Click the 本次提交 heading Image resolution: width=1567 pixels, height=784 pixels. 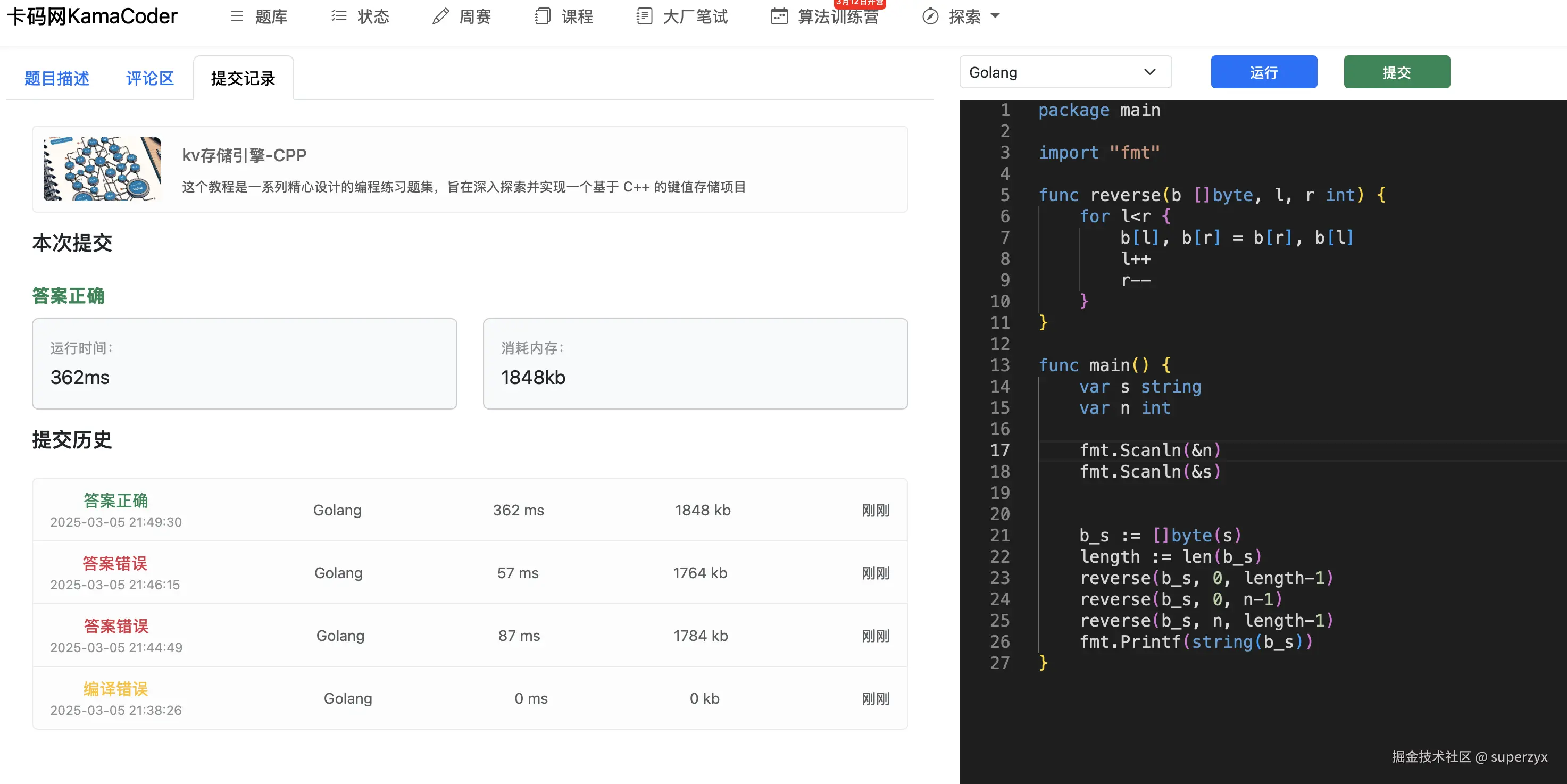(x=72, y=243)
